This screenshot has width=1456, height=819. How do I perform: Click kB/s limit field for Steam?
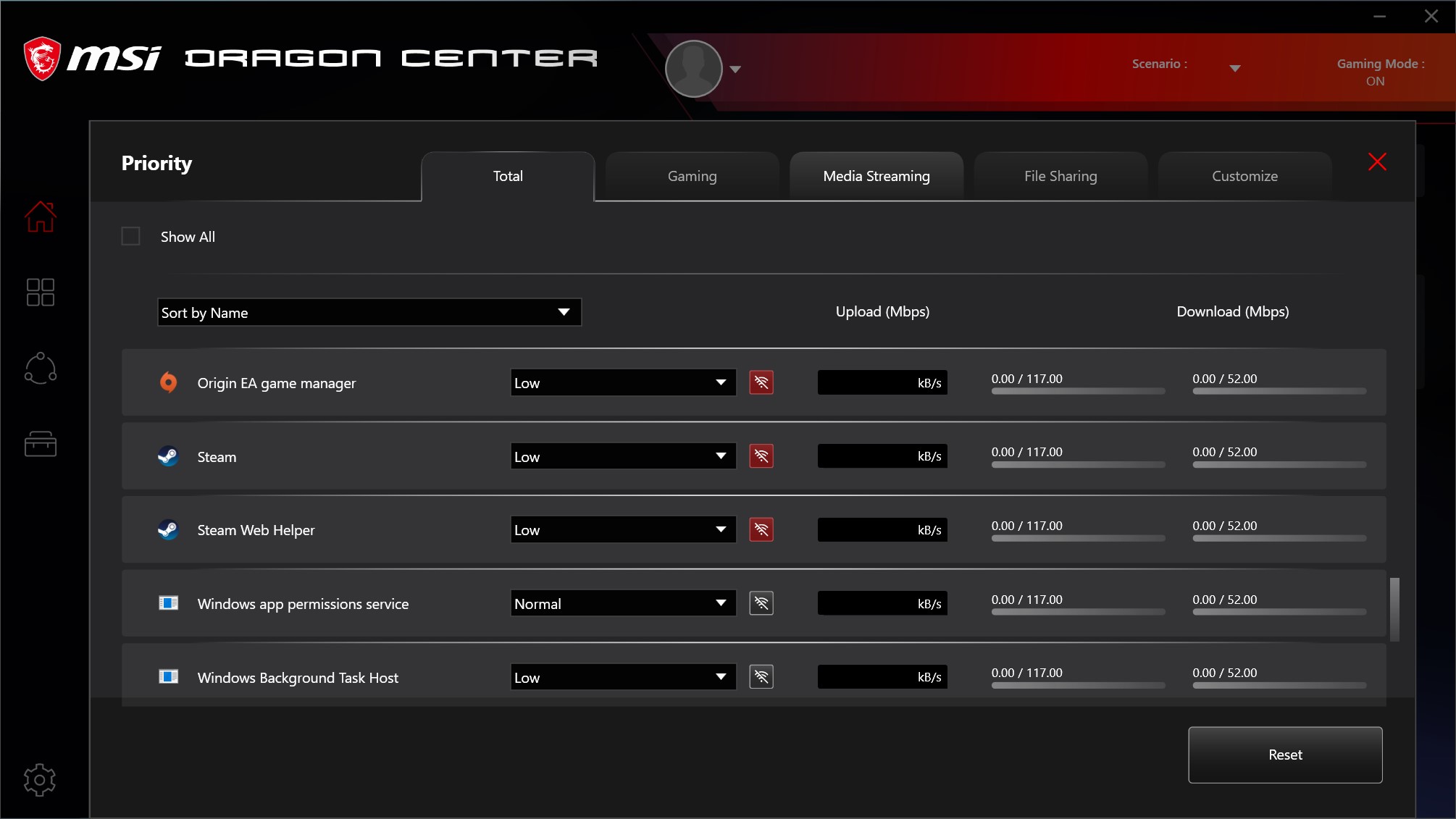pos(882,456)
